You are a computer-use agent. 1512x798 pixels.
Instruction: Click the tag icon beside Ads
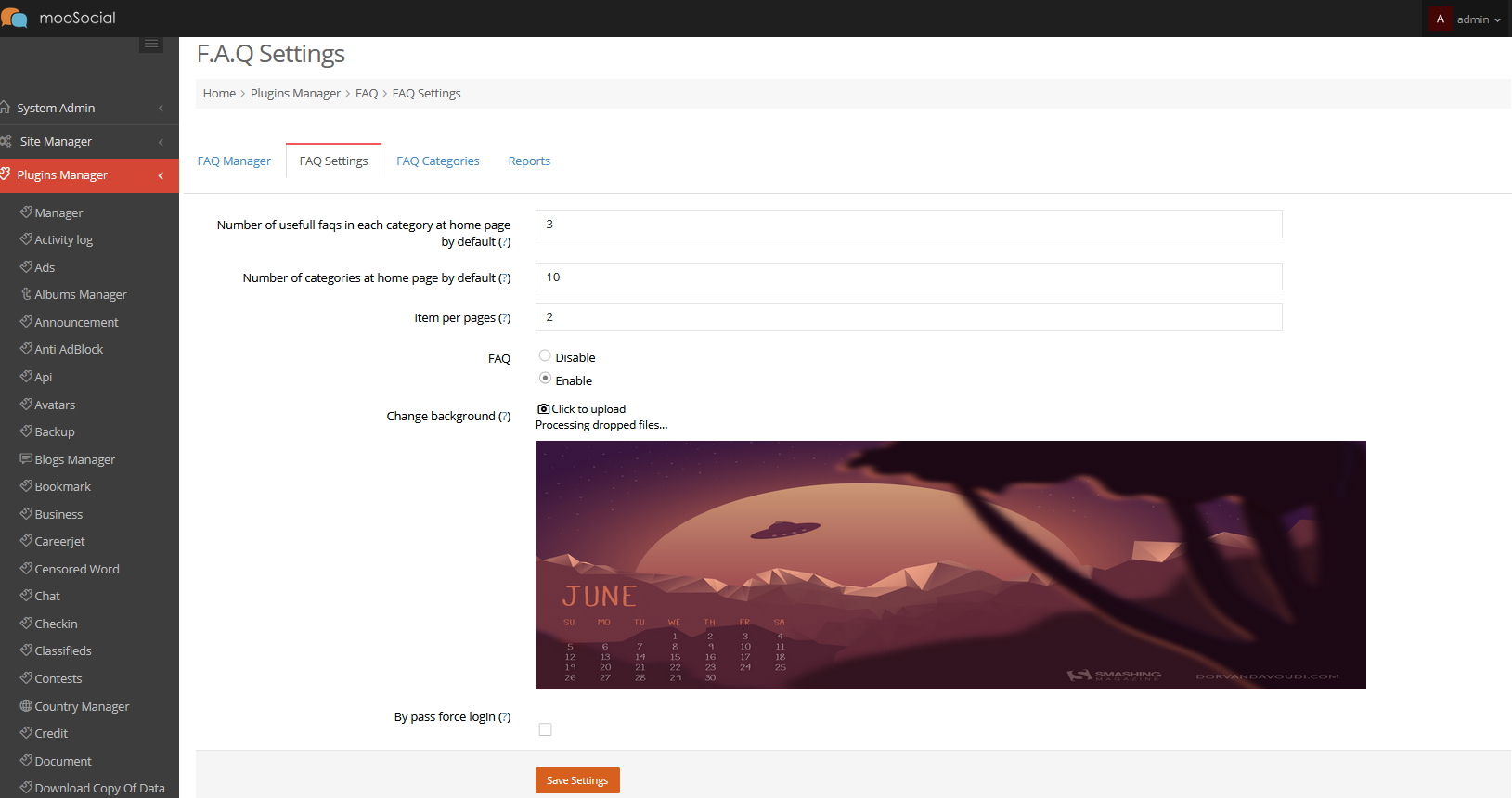(26, 266)
